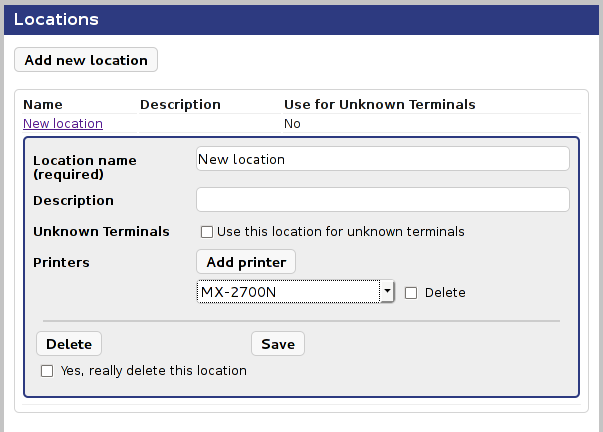The width and height of the screenshot is (603, 432).
Task: Focus the Location name text field
Action: (x=382, y=159)
